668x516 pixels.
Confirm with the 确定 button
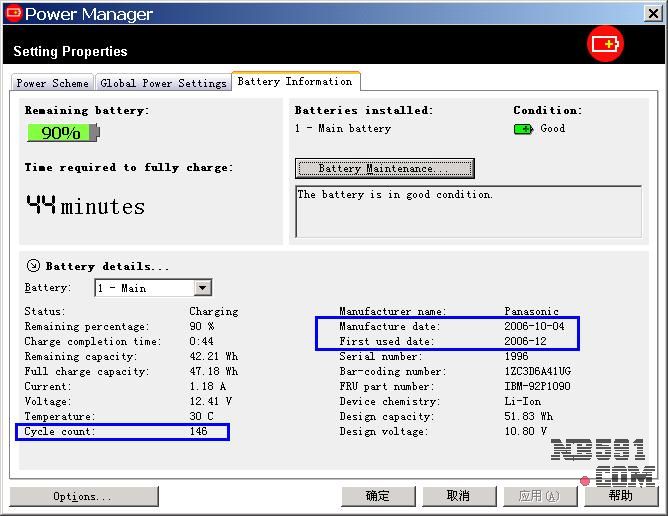378,496
